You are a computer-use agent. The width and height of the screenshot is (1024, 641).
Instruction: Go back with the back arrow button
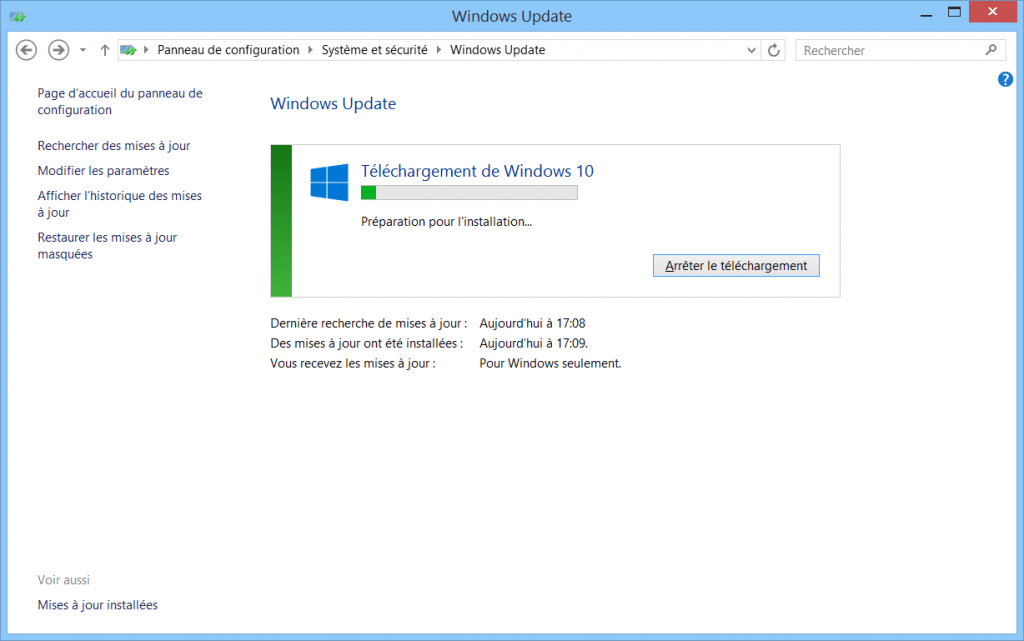[26, 50]
